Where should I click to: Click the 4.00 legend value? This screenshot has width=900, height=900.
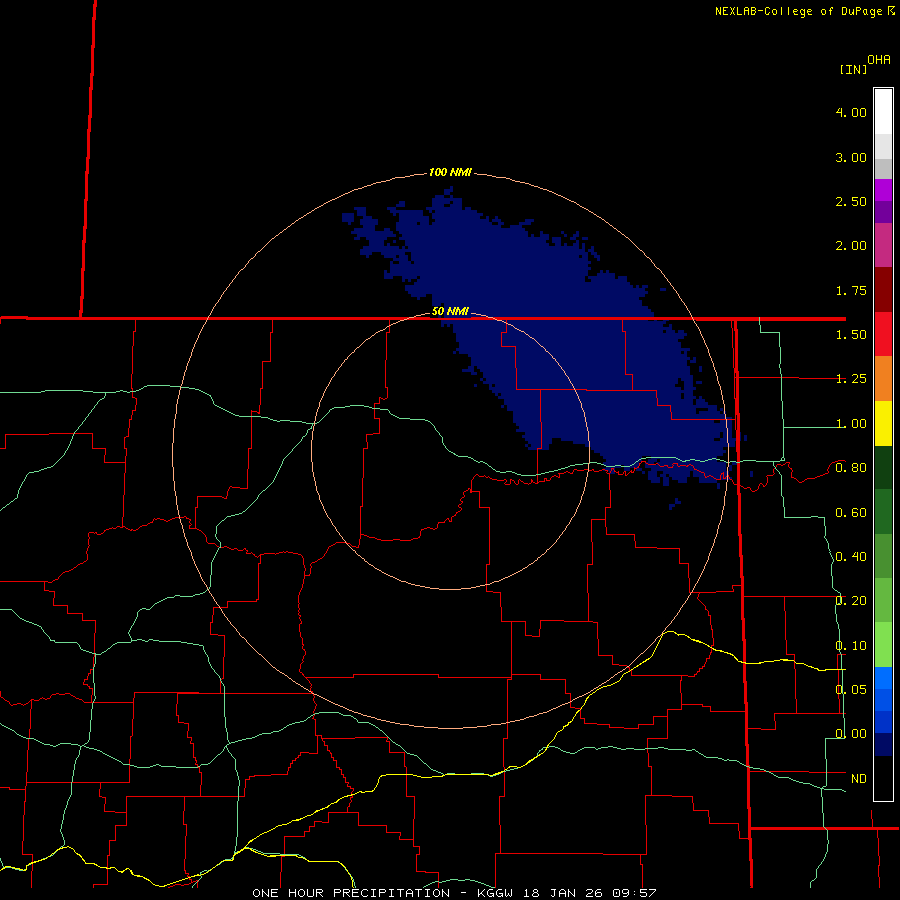coord(851,112)
